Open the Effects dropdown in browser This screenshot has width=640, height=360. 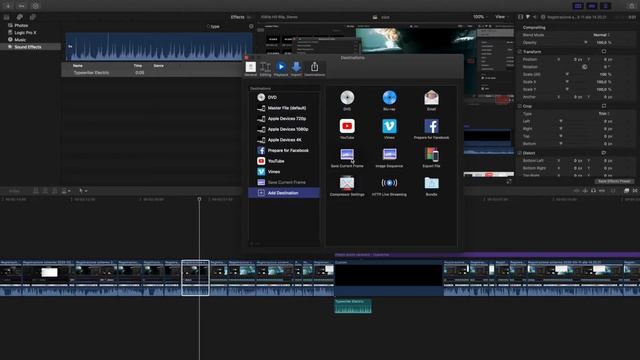240,17
